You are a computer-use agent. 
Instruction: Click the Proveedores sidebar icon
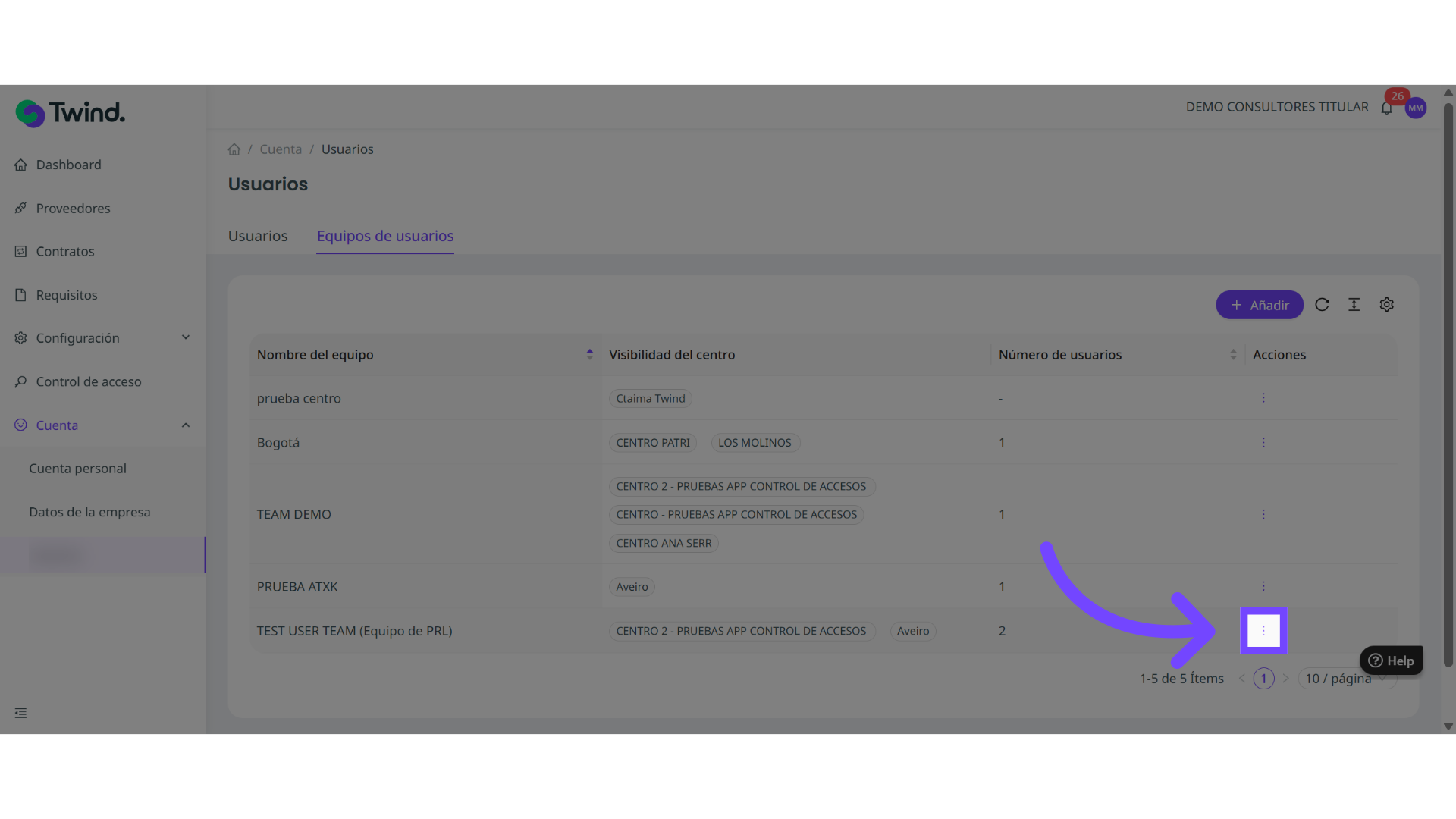point(20,208)
